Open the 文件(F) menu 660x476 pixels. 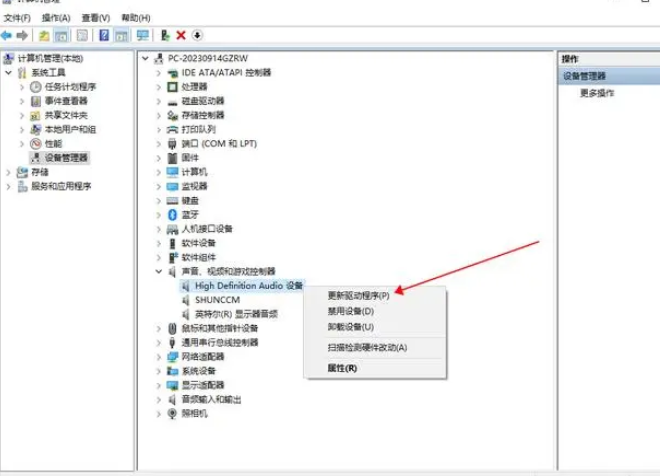click(17, 18)
